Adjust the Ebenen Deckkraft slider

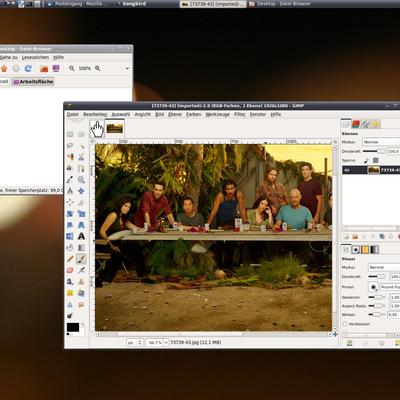[x=374, y=151]
